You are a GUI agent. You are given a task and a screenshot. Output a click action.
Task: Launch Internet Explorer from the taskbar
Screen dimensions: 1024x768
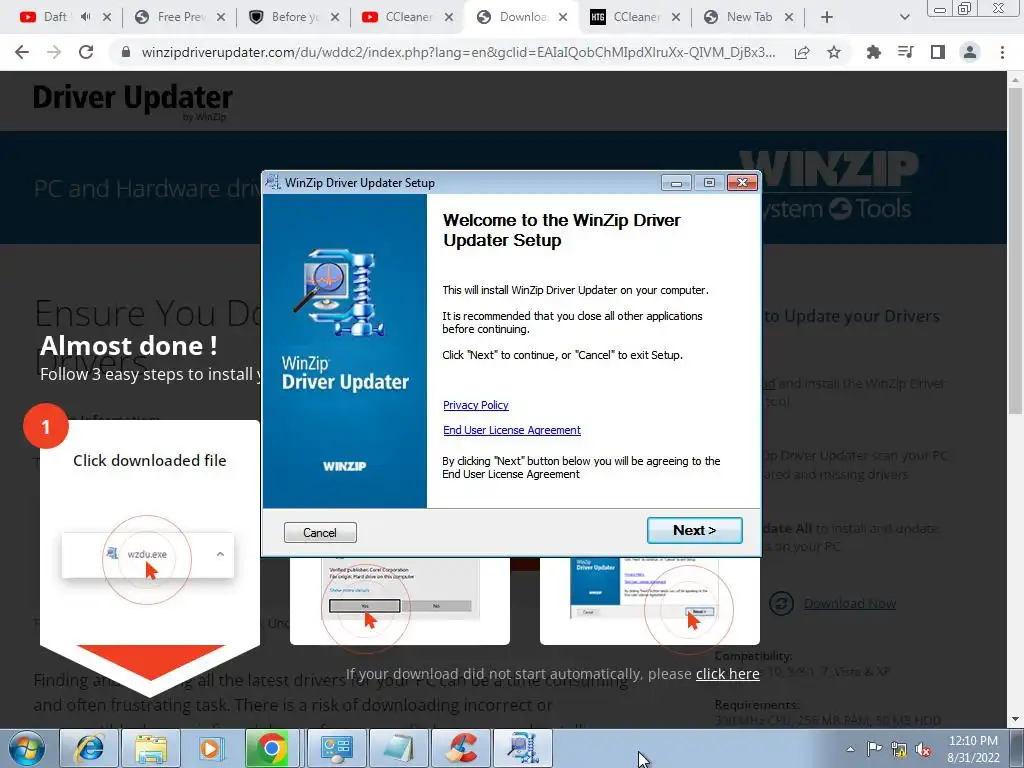point(89,748)
